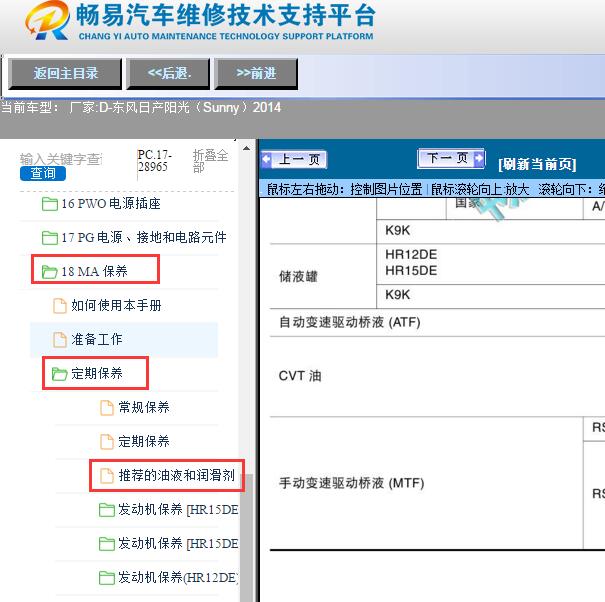The height and width of the screenshot is (602, 605).
Task: Click document icon of 定期保养 page
Action: tap(107, 441)
